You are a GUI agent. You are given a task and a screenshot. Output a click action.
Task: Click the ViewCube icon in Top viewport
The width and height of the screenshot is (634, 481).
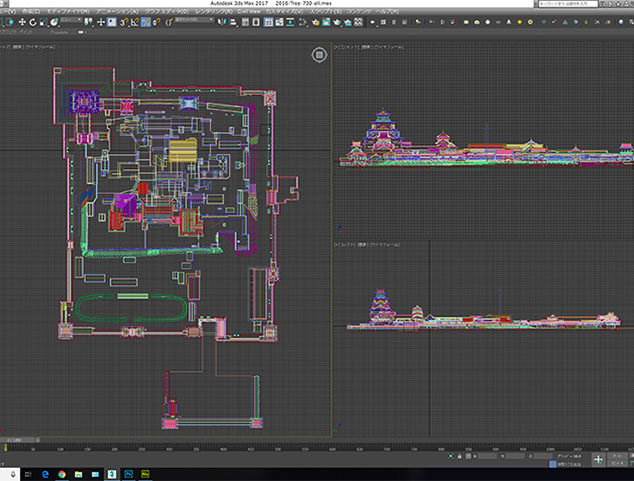tap(318, 55)
